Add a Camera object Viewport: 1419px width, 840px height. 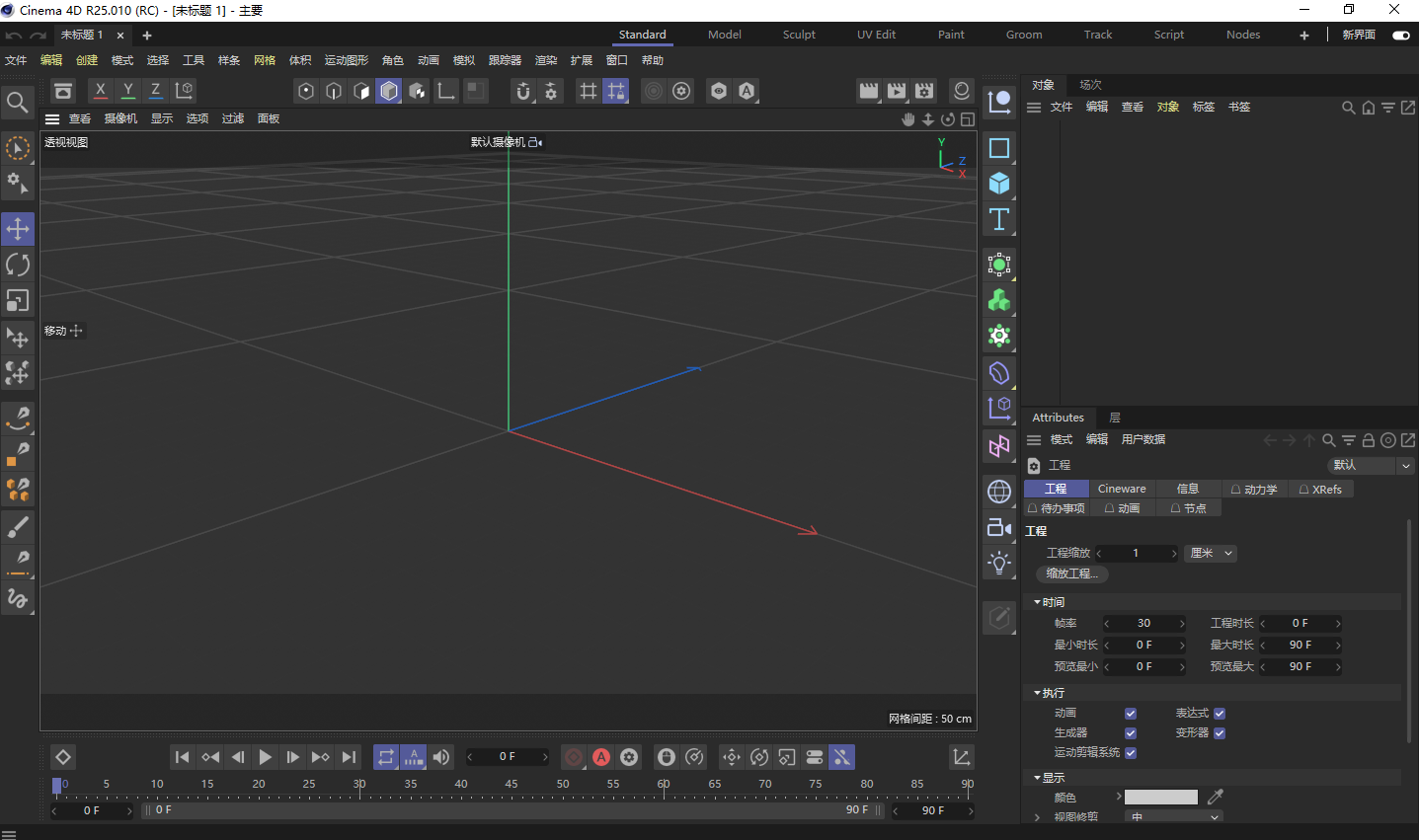pos(999,528)
